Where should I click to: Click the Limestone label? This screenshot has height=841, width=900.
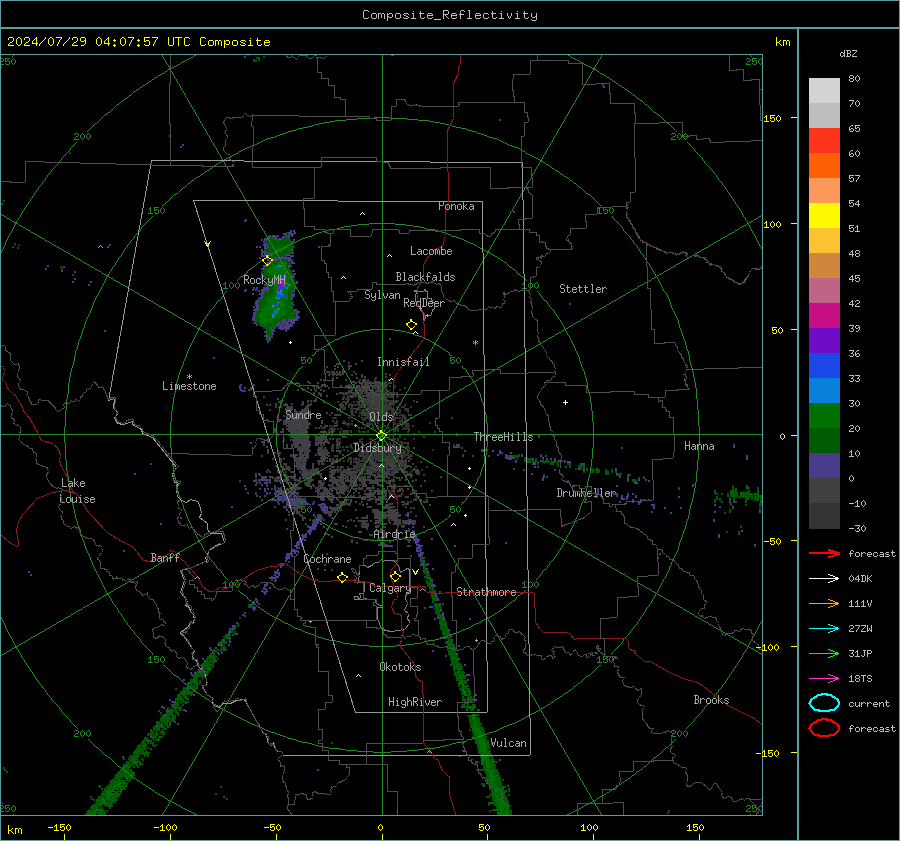click(x=189, y=386)
